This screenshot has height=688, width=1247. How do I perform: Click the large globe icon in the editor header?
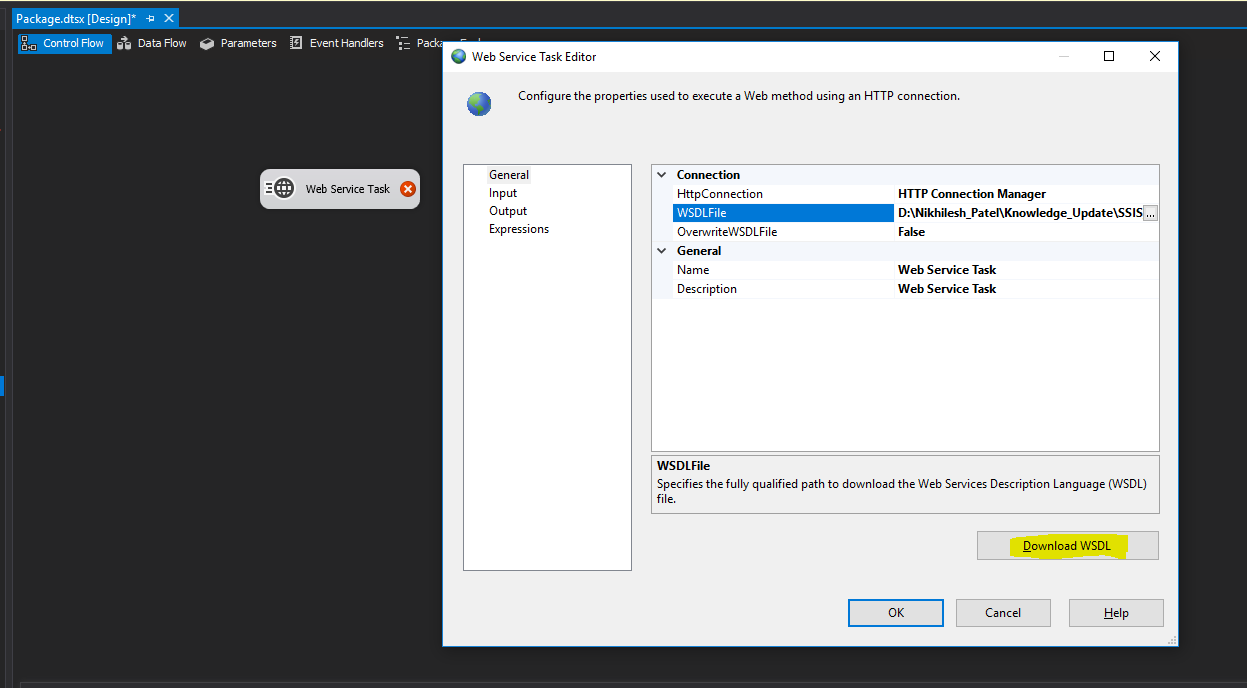pyautogui.click(x=479, y=103)
